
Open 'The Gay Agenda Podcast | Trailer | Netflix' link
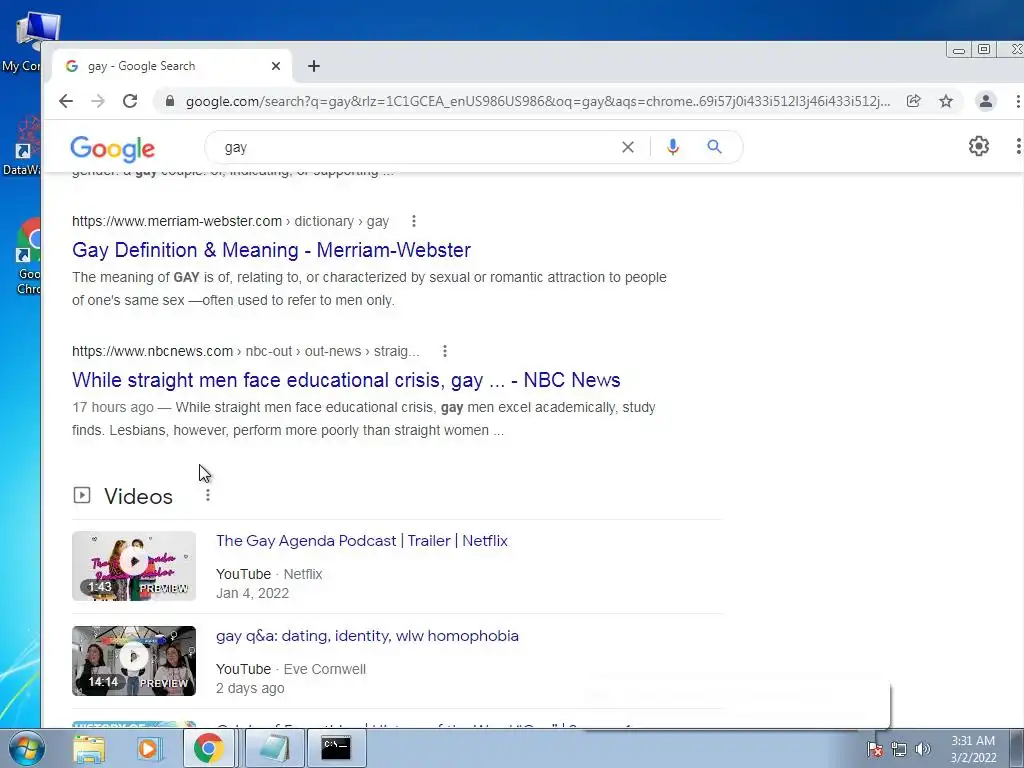coord(362,541)
